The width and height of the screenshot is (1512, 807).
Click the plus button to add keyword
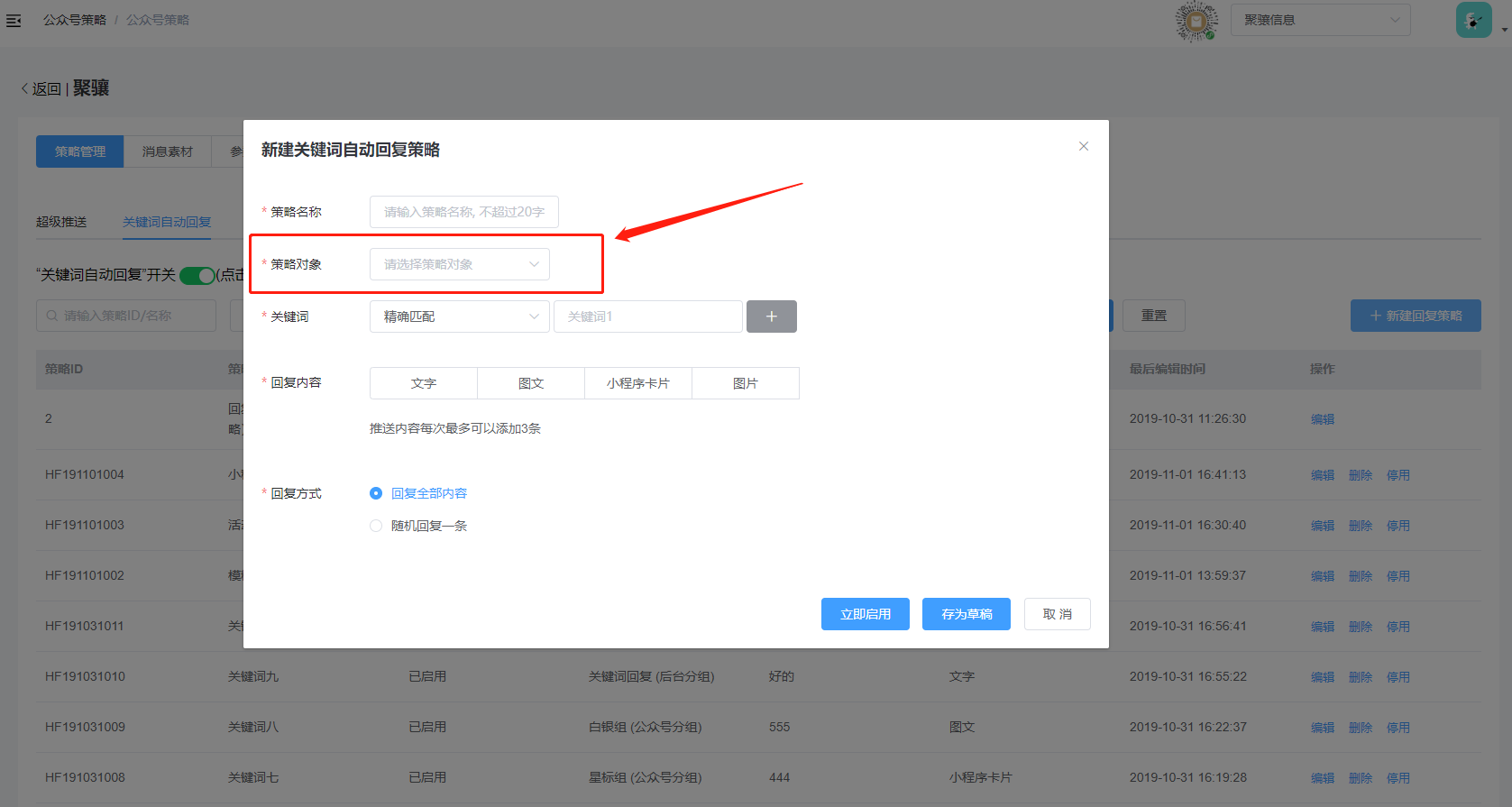771,316
